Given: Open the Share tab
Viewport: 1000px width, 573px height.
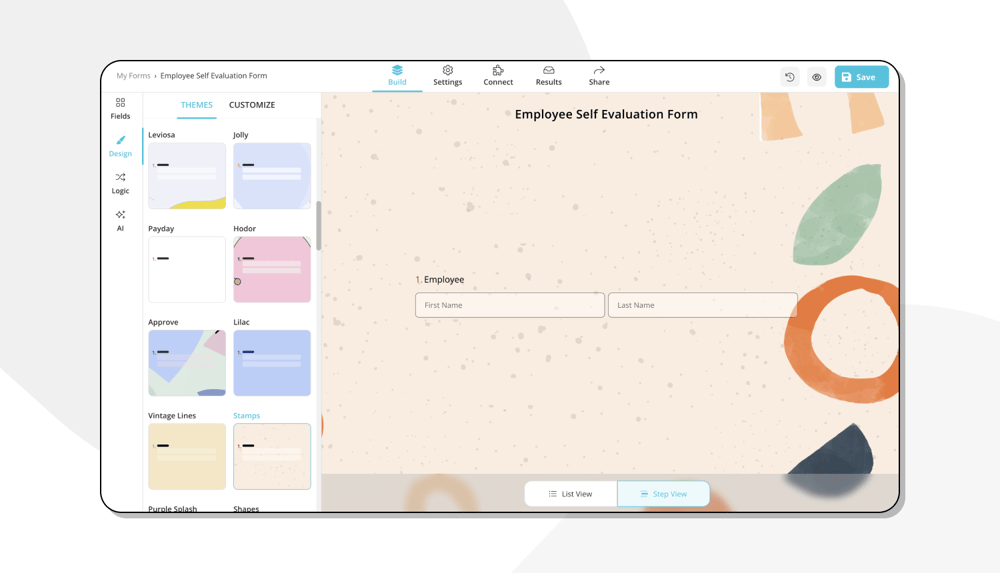Looking at the screenshot, I should coord(599,76).
